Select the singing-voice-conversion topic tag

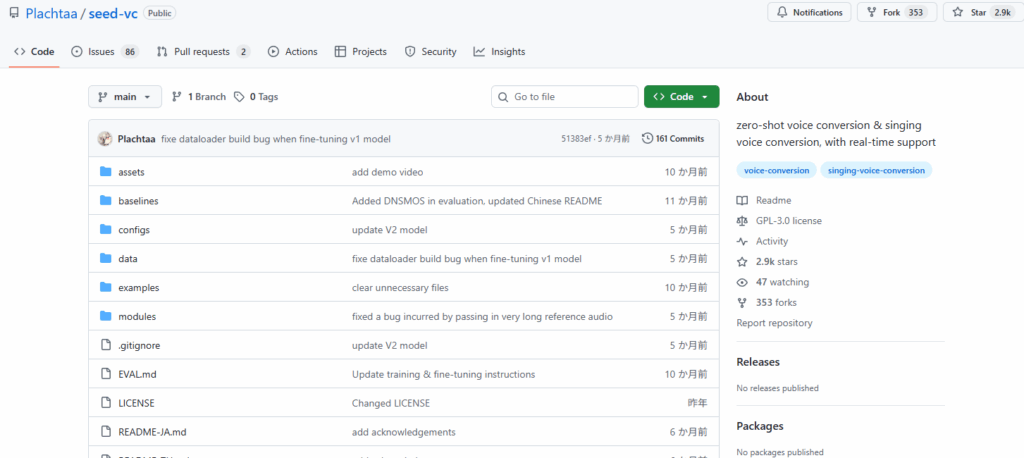(x=876, y=171)
